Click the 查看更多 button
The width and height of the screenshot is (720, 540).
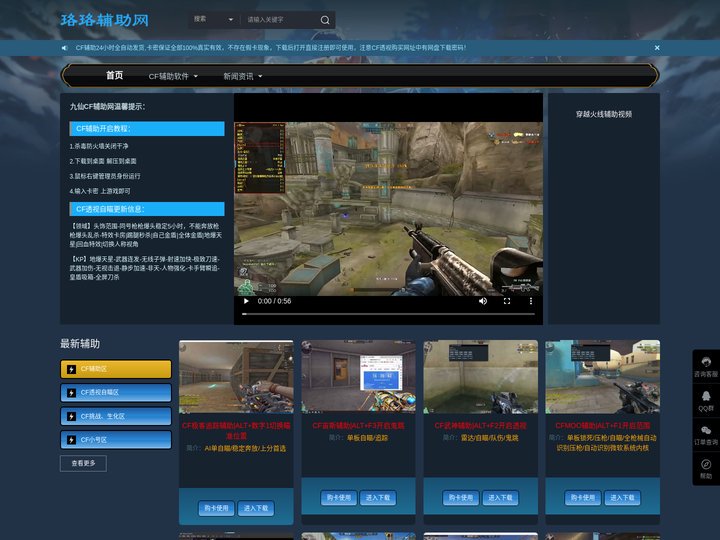[83, 463]
